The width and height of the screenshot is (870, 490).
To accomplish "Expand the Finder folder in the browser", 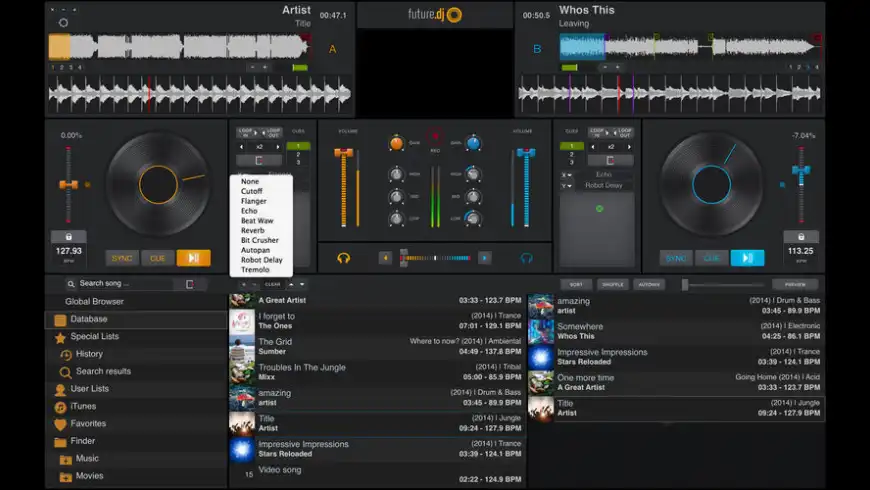I will click(x=61, y=441).
